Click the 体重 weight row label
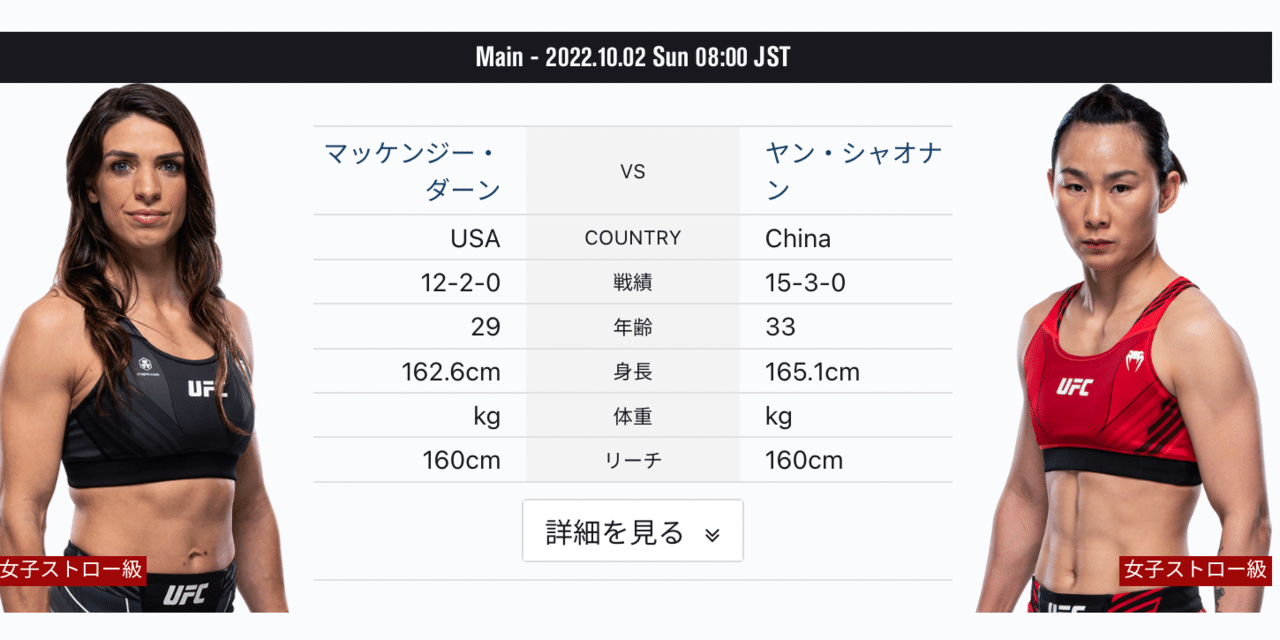This screenshot has height=640, width=1280. point(633,415)
